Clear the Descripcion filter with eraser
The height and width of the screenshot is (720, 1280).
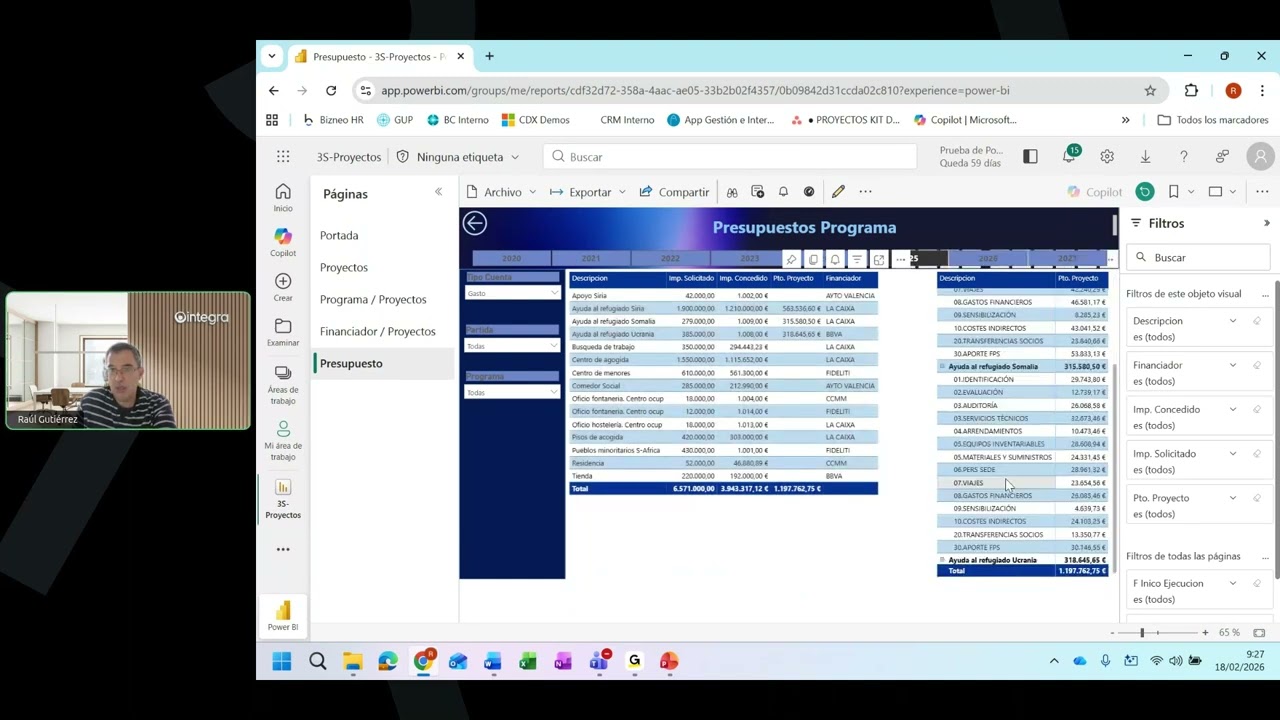1257,321
